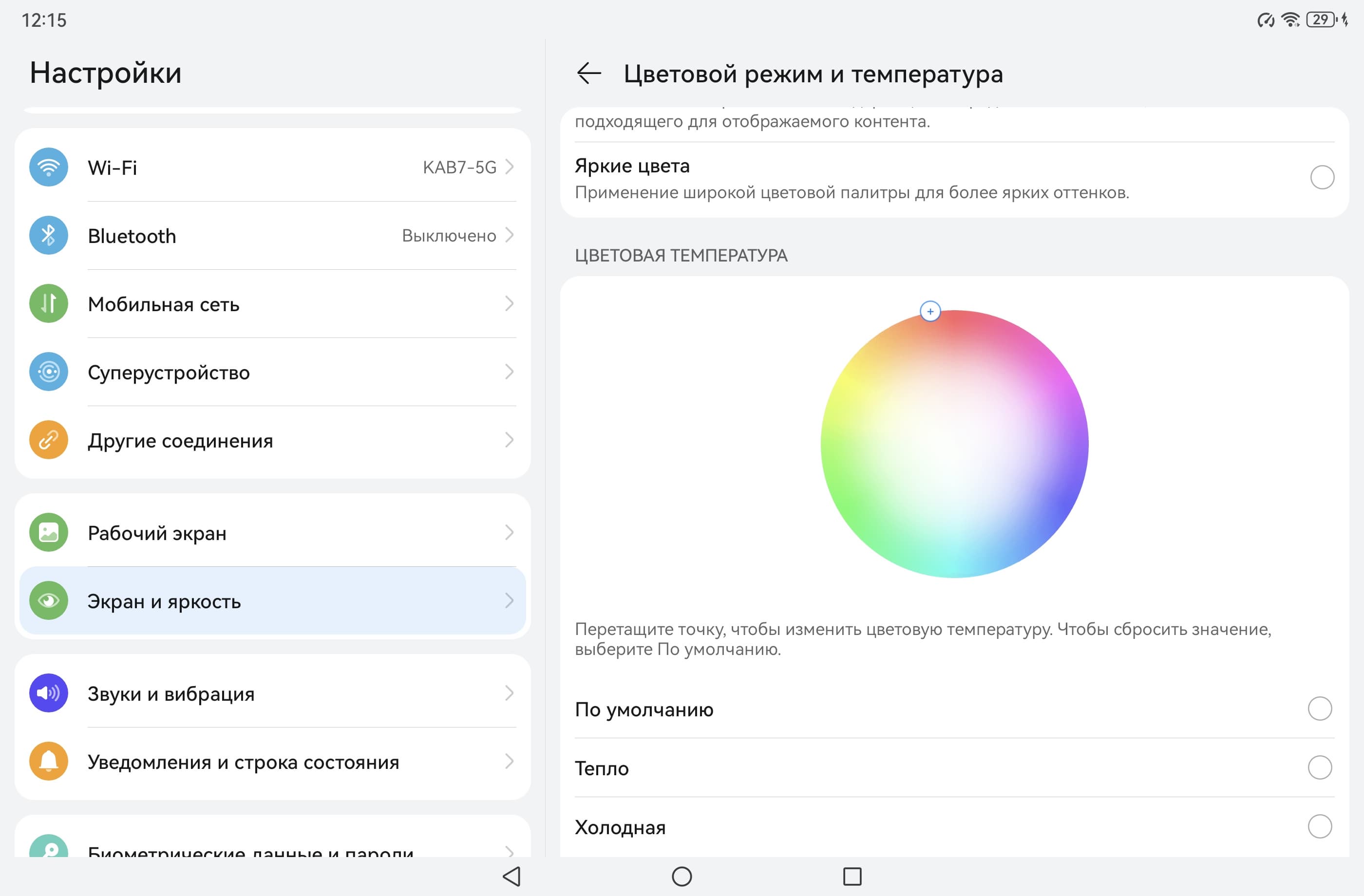Tap the chevron on the Экран и яркость row

[x=509, y=600]
